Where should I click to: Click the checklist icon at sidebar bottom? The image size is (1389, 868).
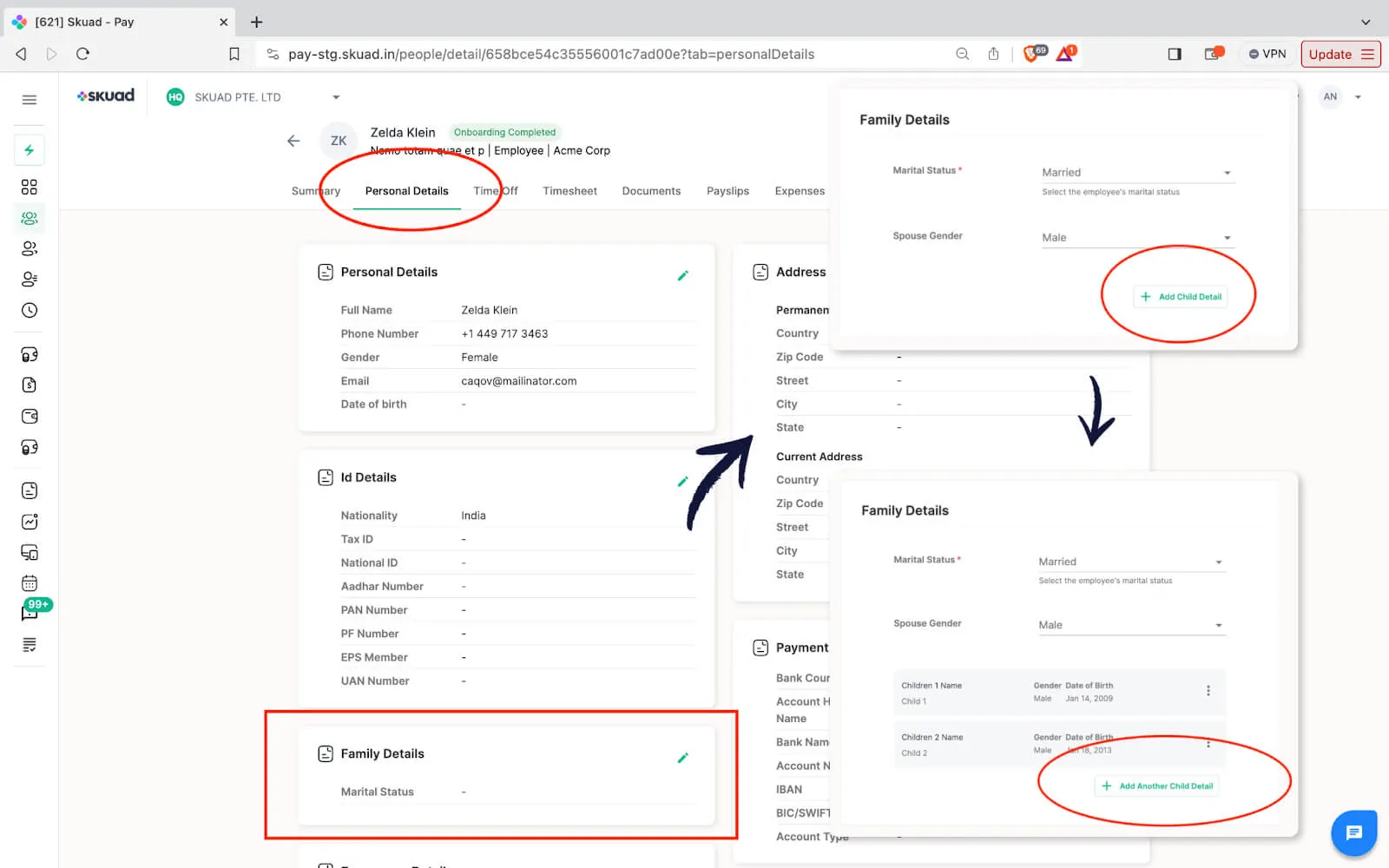pos(30,645)
